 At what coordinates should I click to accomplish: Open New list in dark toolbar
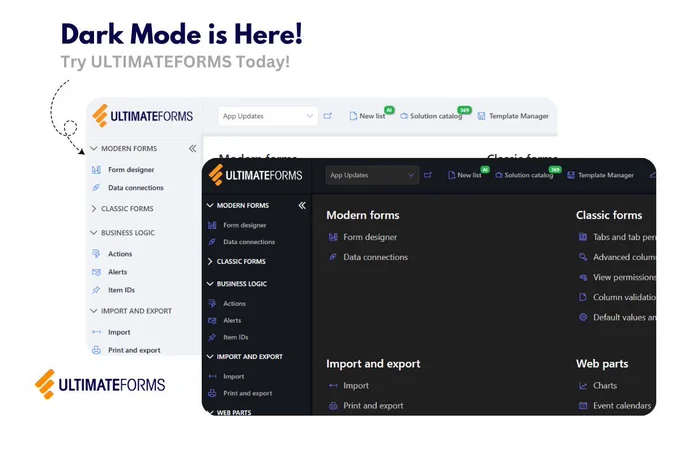point(464,175)
